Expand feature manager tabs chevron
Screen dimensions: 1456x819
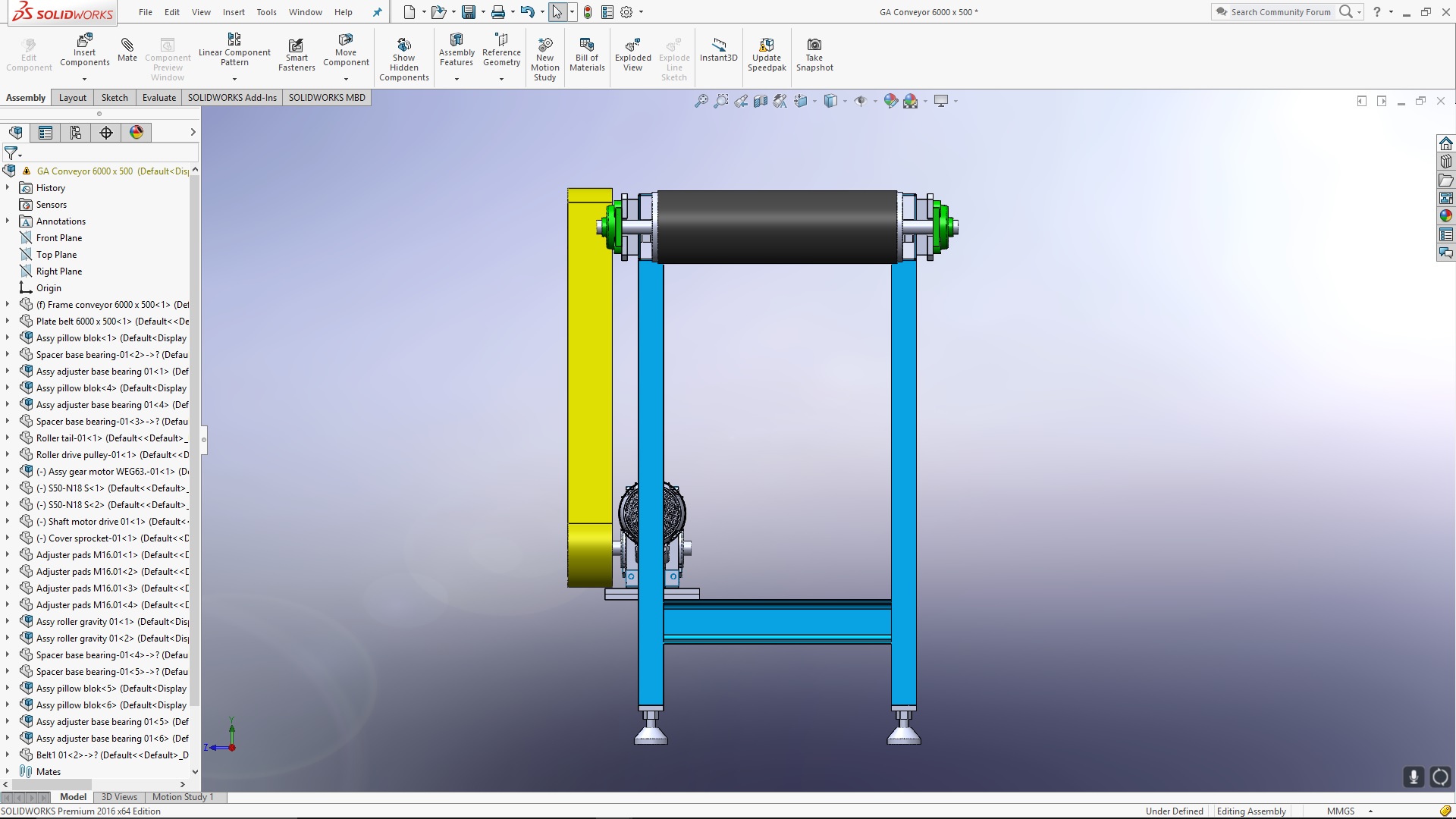193,132
